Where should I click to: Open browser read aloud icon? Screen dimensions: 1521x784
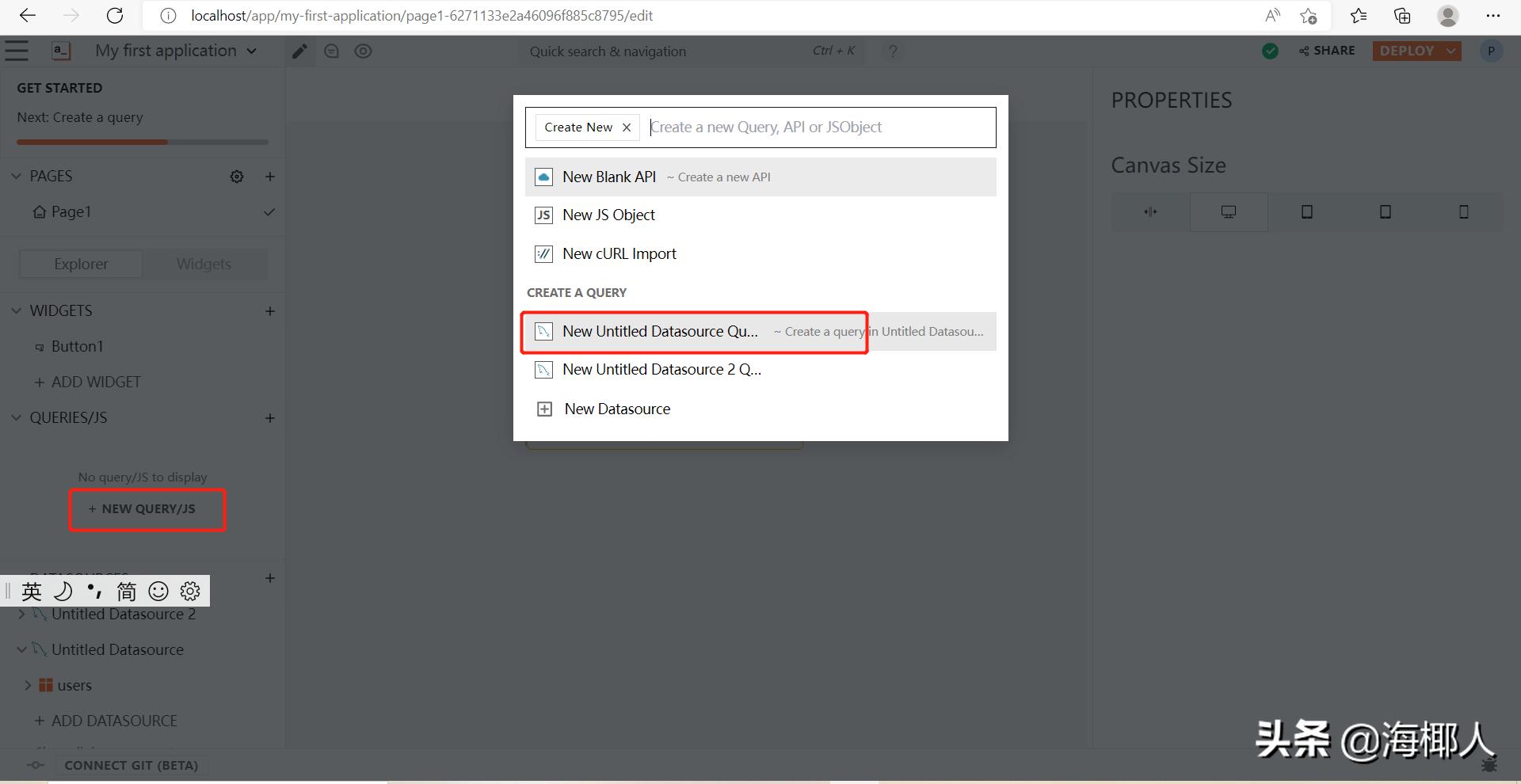[1273, 15]
